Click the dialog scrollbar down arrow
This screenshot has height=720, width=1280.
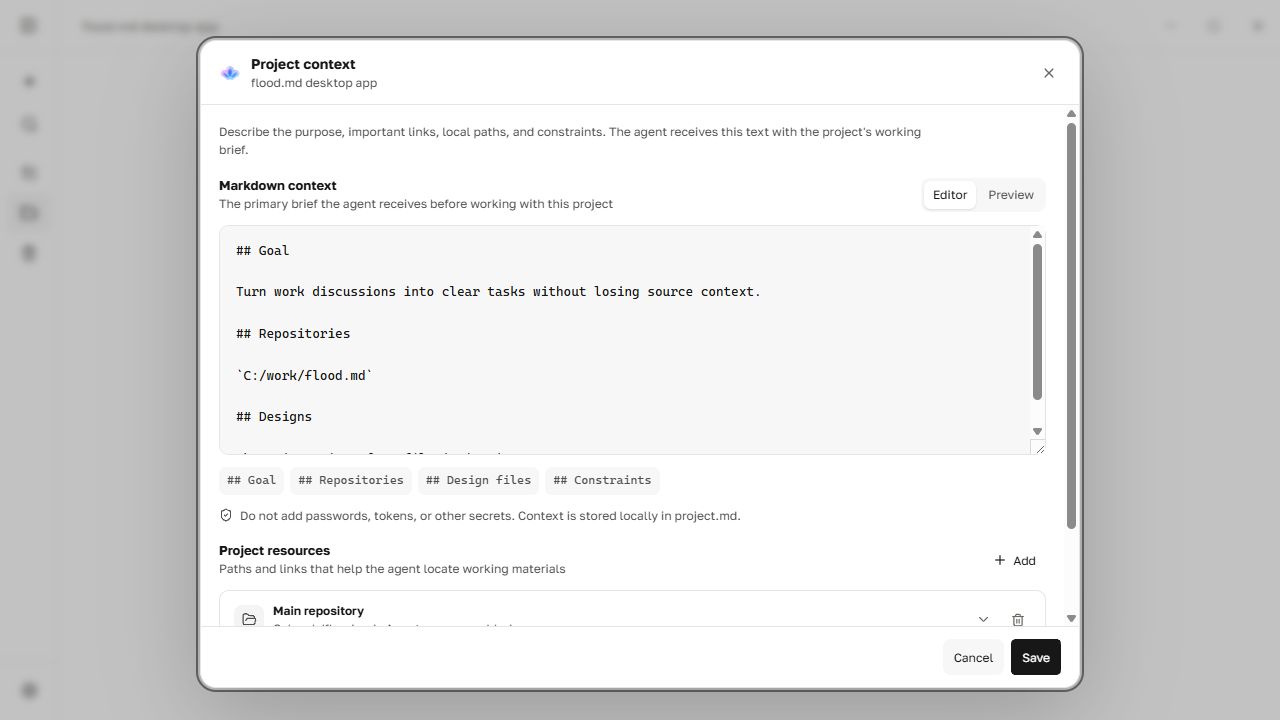(x=1071, y=619)
